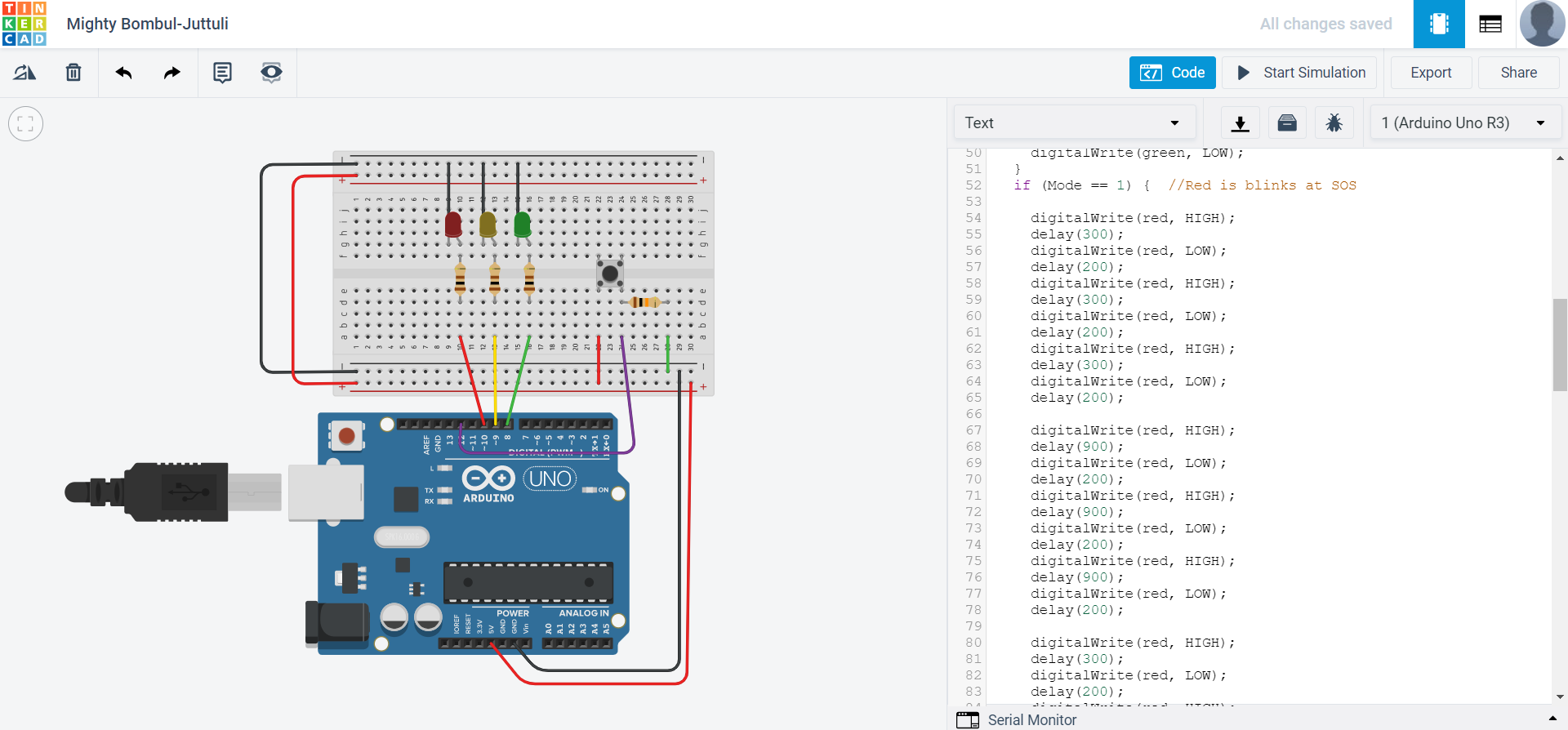The image size is (1568, 730).
Task: Select the green LED on the breadboard
Action: tap(523, 225)
